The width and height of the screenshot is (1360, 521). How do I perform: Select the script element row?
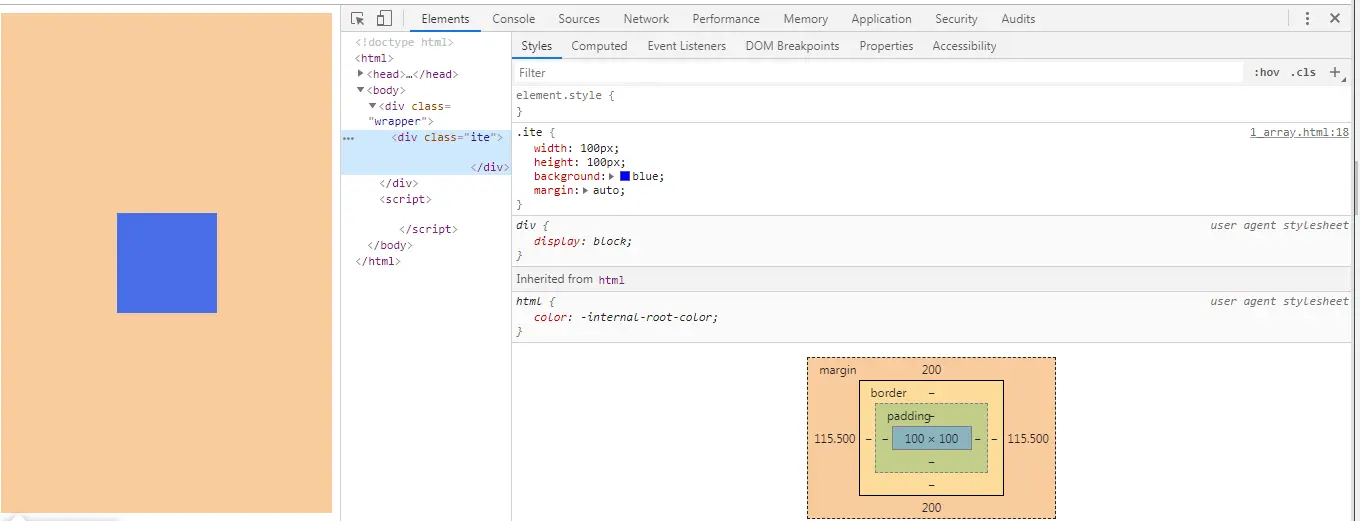405,199
